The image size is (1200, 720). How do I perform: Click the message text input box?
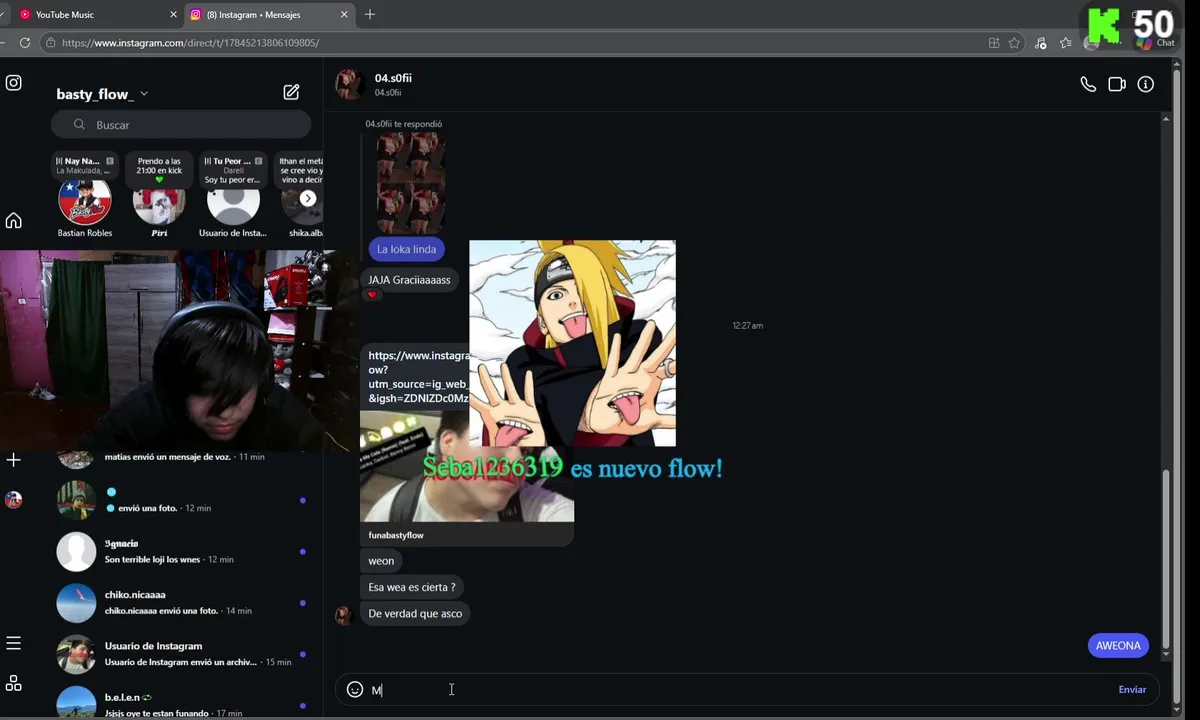pos(740,690)
